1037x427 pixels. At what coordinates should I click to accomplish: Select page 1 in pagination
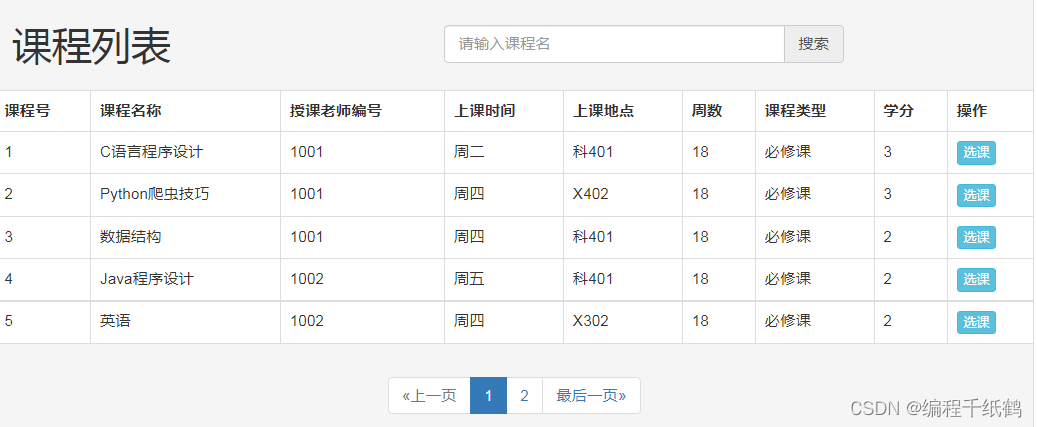(x=488, y=395)
